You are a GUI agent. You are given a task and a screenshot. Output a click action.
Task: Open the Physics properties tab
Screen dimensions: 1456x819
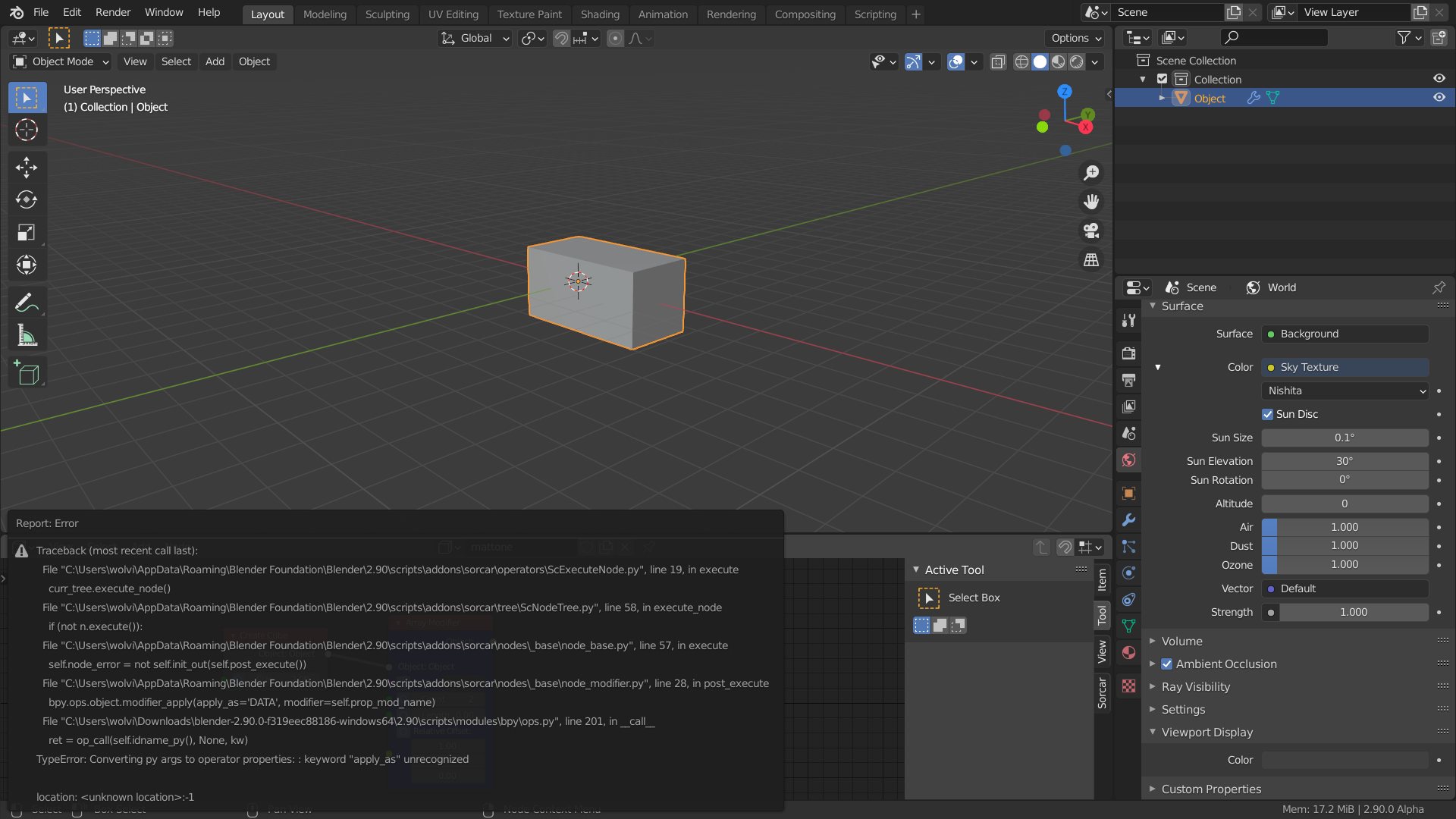[x=1128, y=573]
